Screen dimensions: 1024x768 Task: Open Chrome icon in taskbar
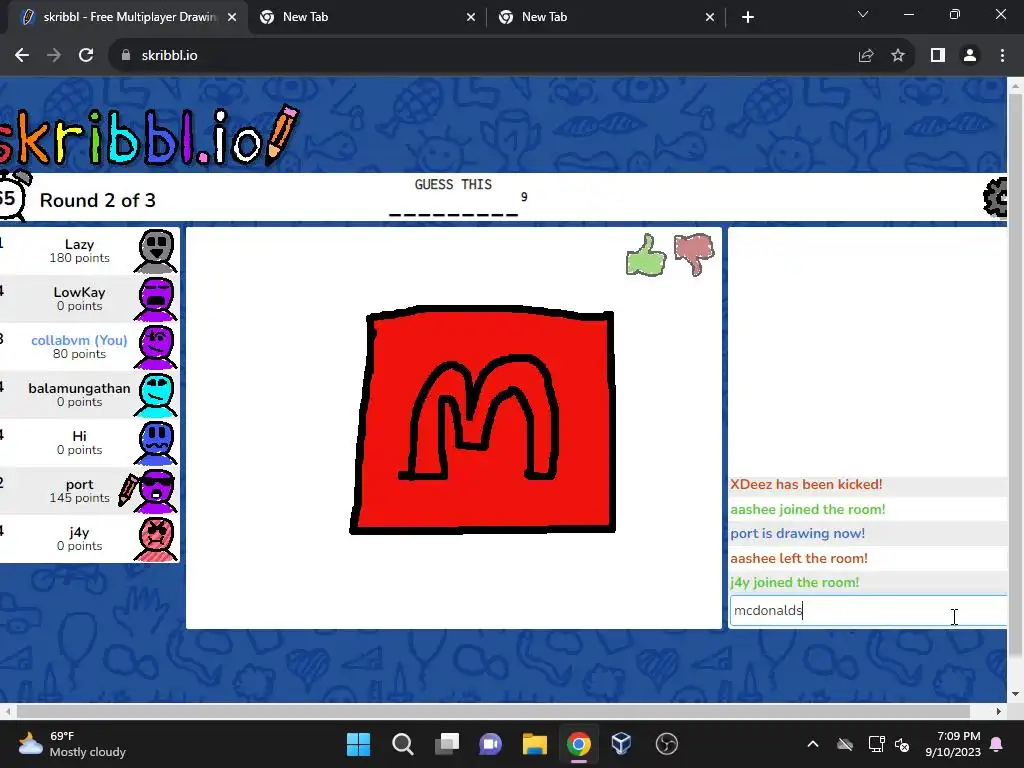tap(579, 744)
